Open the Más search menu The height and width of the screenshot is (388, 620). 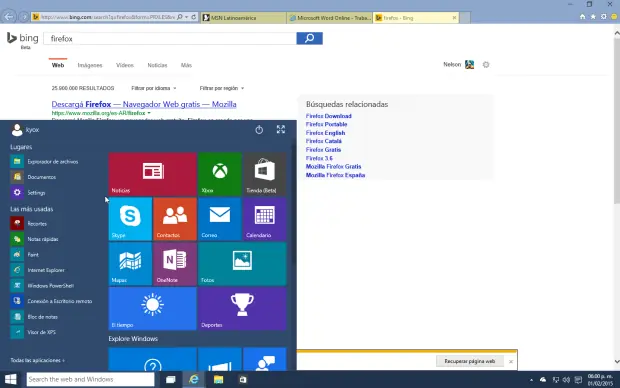pos(186,65)
